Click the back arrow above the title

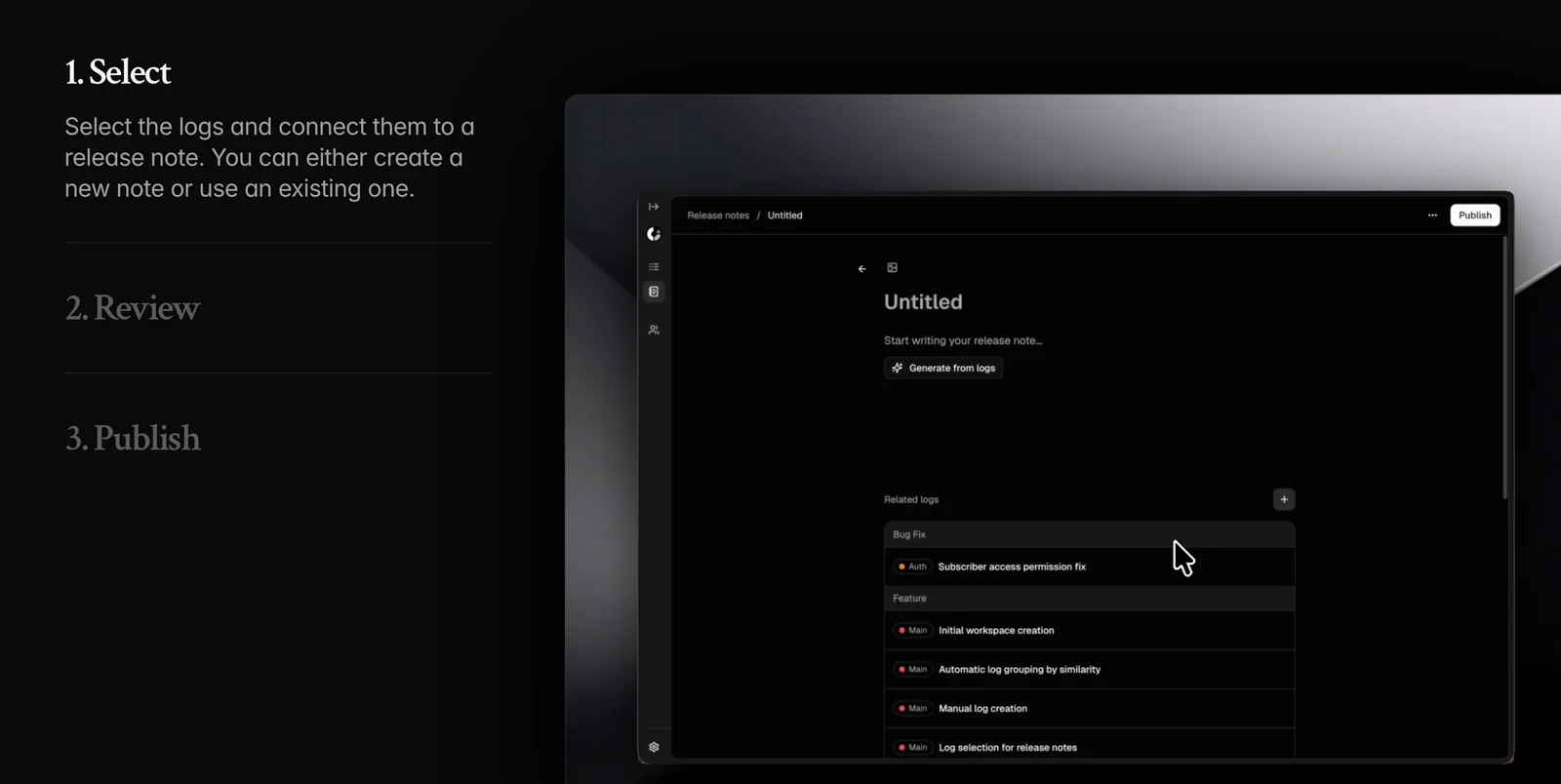tap(861, 269)
